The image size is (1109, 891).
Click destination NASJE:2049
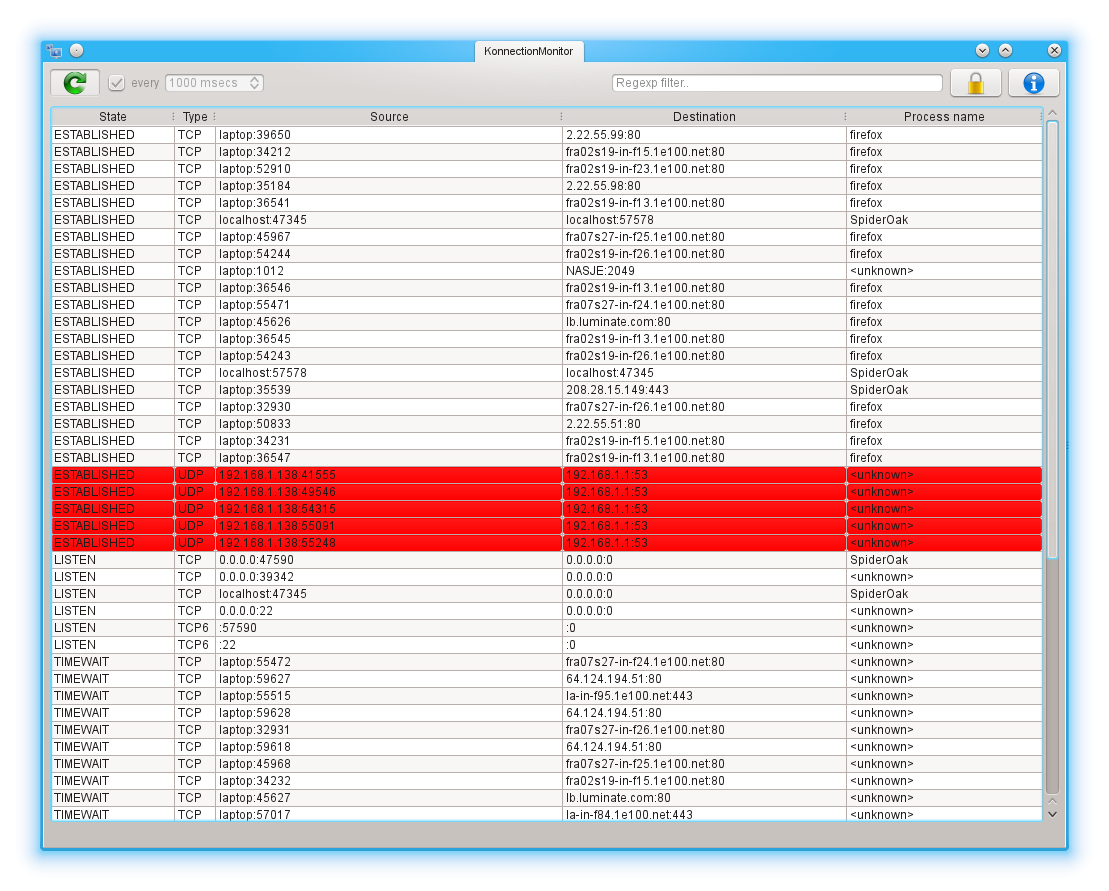pos(600,271)
